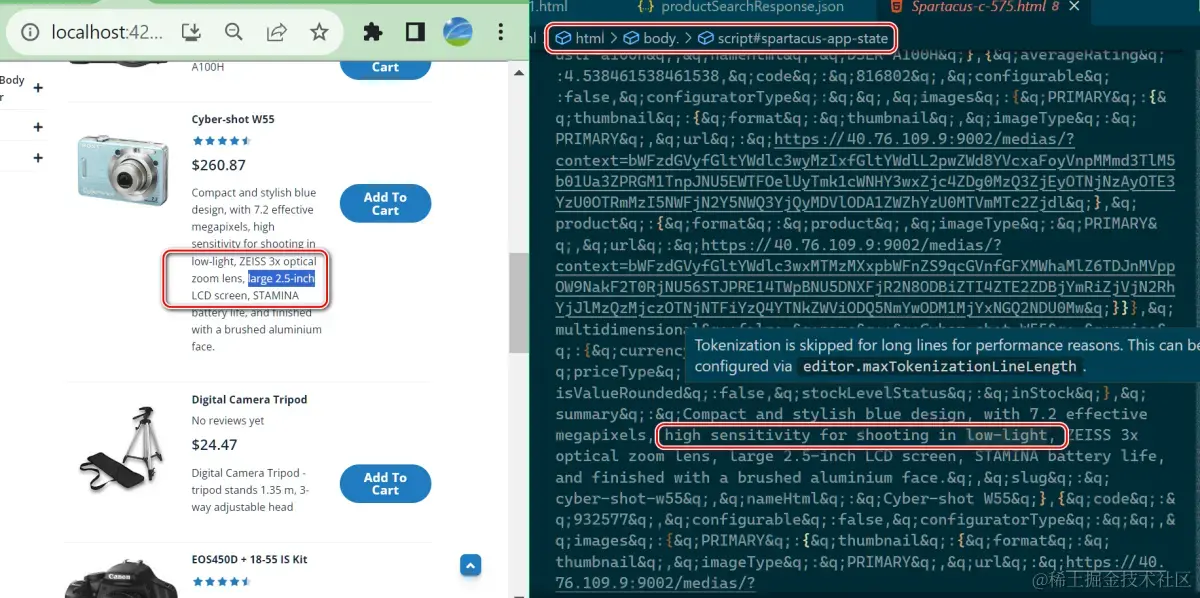Open the Digital Camera Tripod product title
1200x598 pixels.
click(249, 399)
